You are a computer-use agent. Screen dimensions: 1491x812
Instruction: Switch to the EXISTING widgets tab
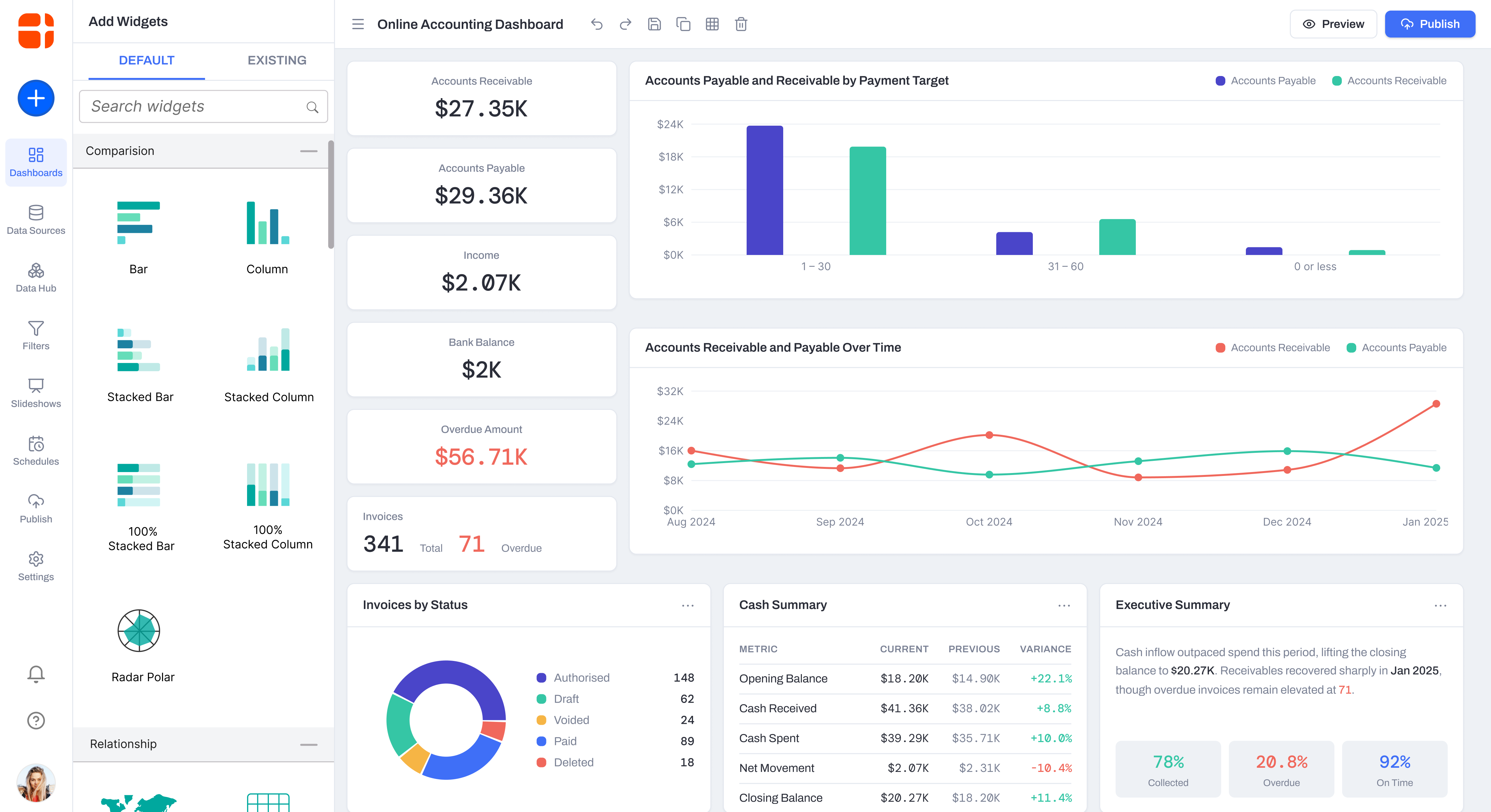click(x=277, y=60)
